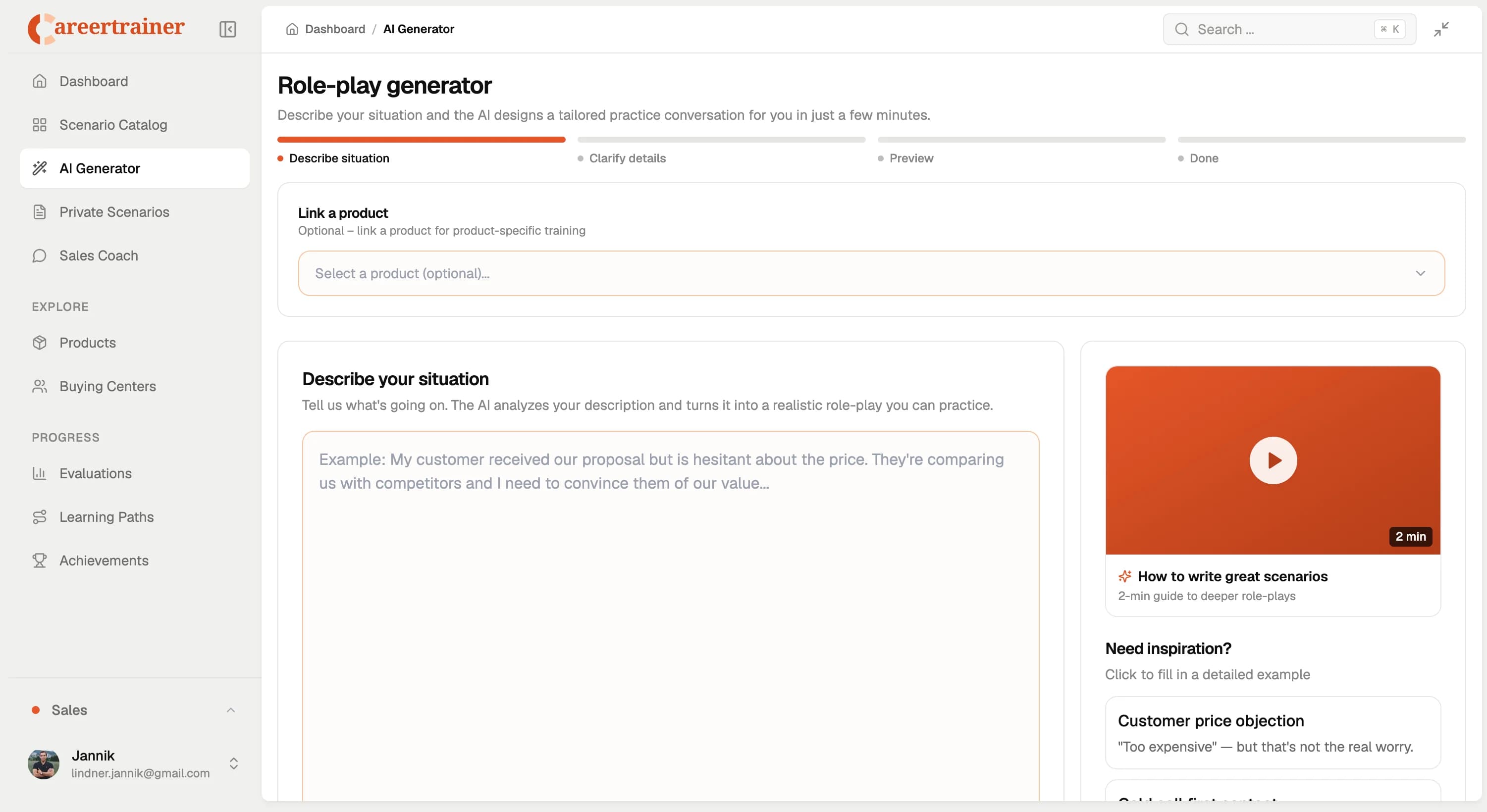Screen dimensions: 1487x812
Task: Play the tutorial video
Action: [1273, 460]
